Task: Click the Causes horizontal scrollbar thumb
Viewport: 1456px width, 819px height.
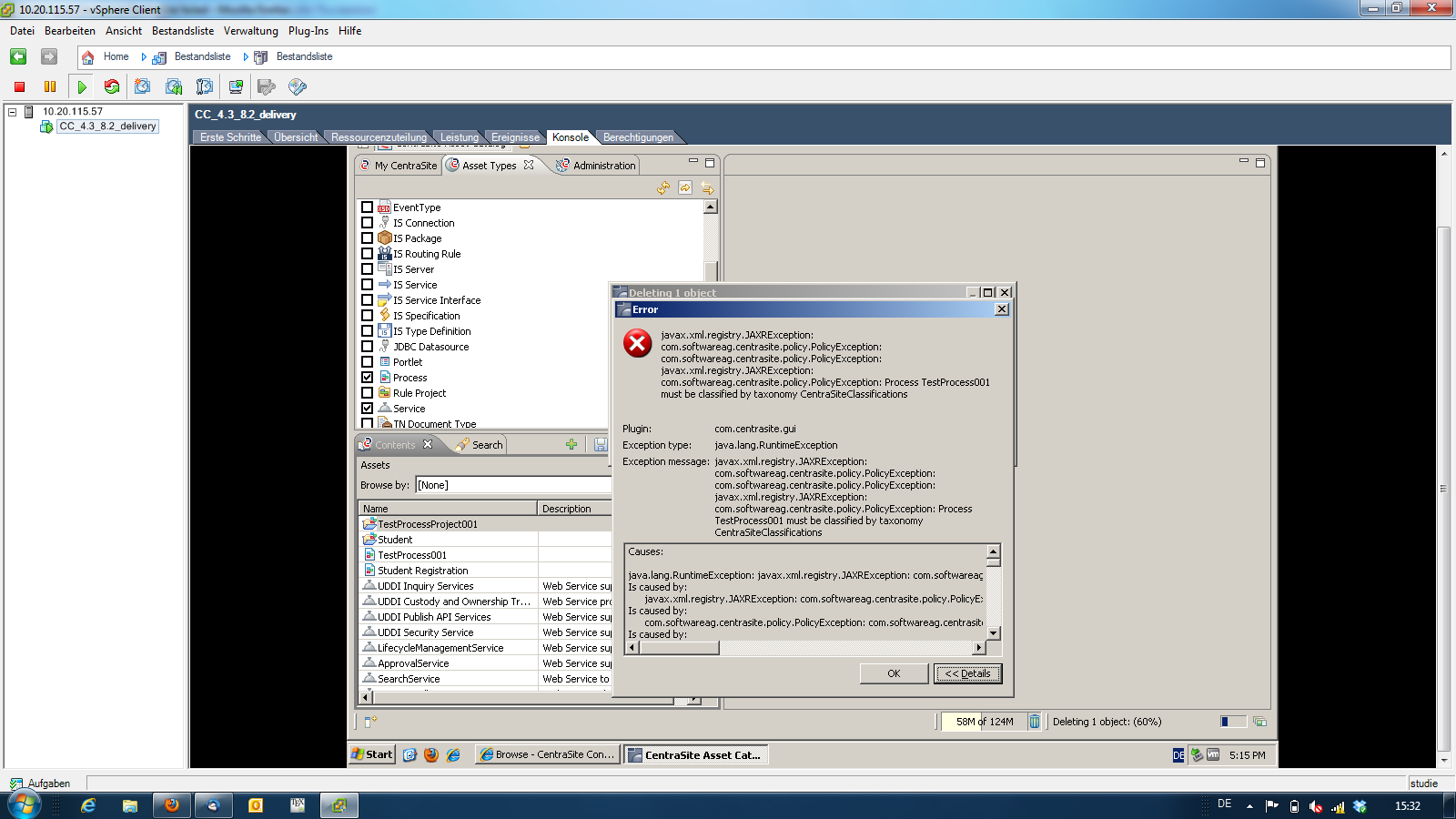Action: pyautogui.click(x=679, y=648)
